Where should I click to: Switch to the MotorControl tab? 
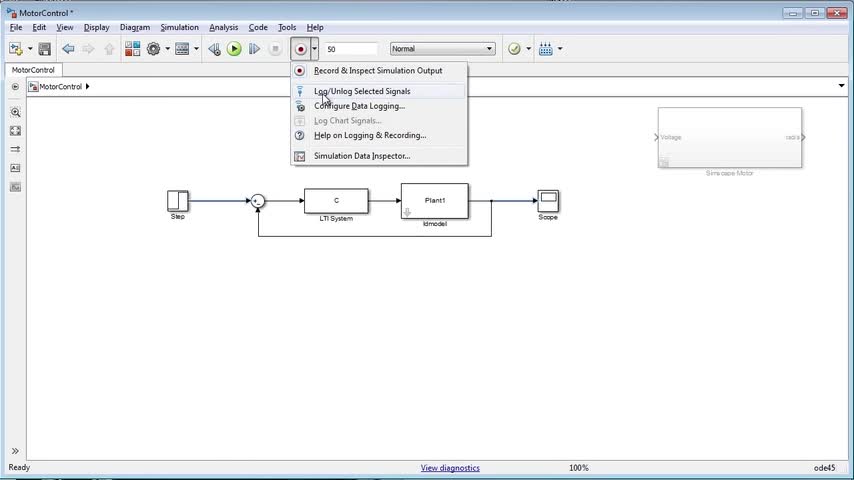(x=33, y=70)
